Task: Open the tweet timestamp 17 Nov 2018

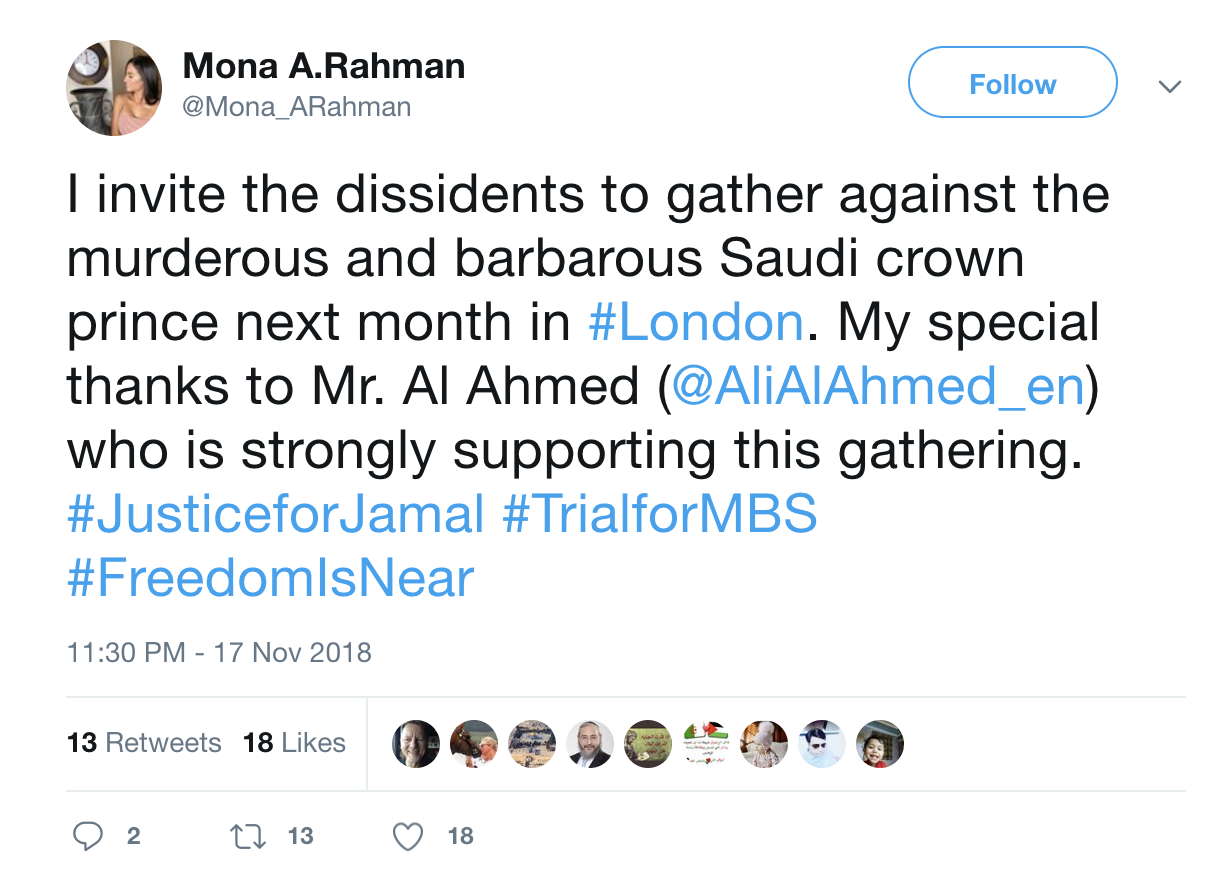Action: [219, 653]
